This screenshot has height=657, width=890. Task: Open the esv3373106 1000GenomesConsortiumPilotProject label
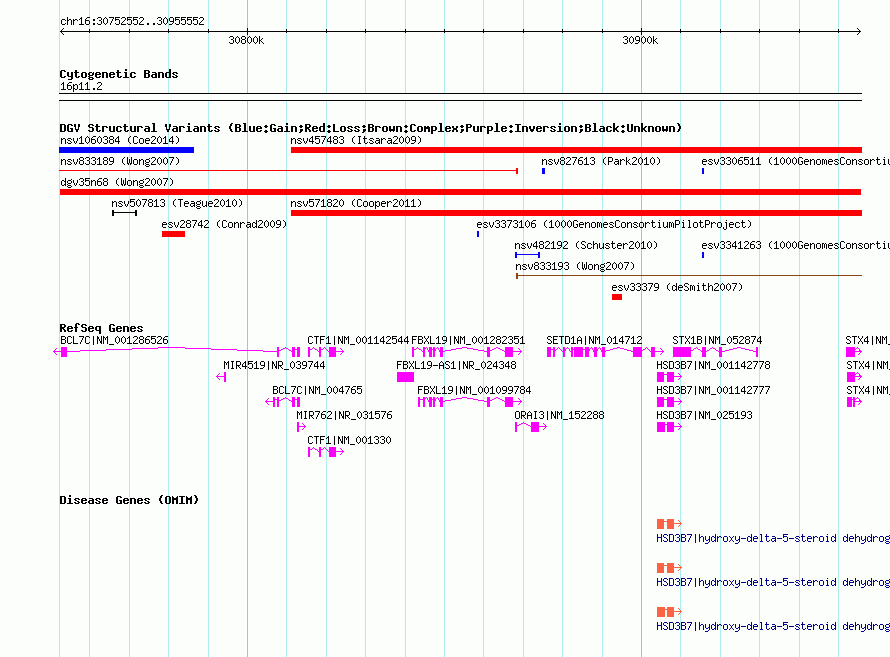coord(614,224)
